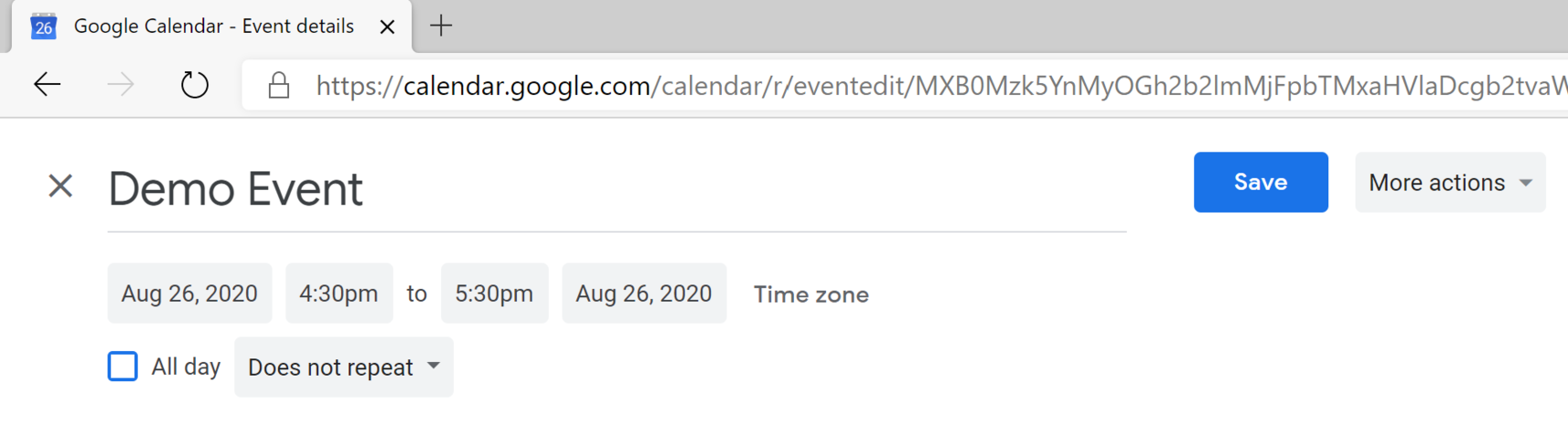
Task: Save the Demo Event
Action: click(x=1260, y=182)
